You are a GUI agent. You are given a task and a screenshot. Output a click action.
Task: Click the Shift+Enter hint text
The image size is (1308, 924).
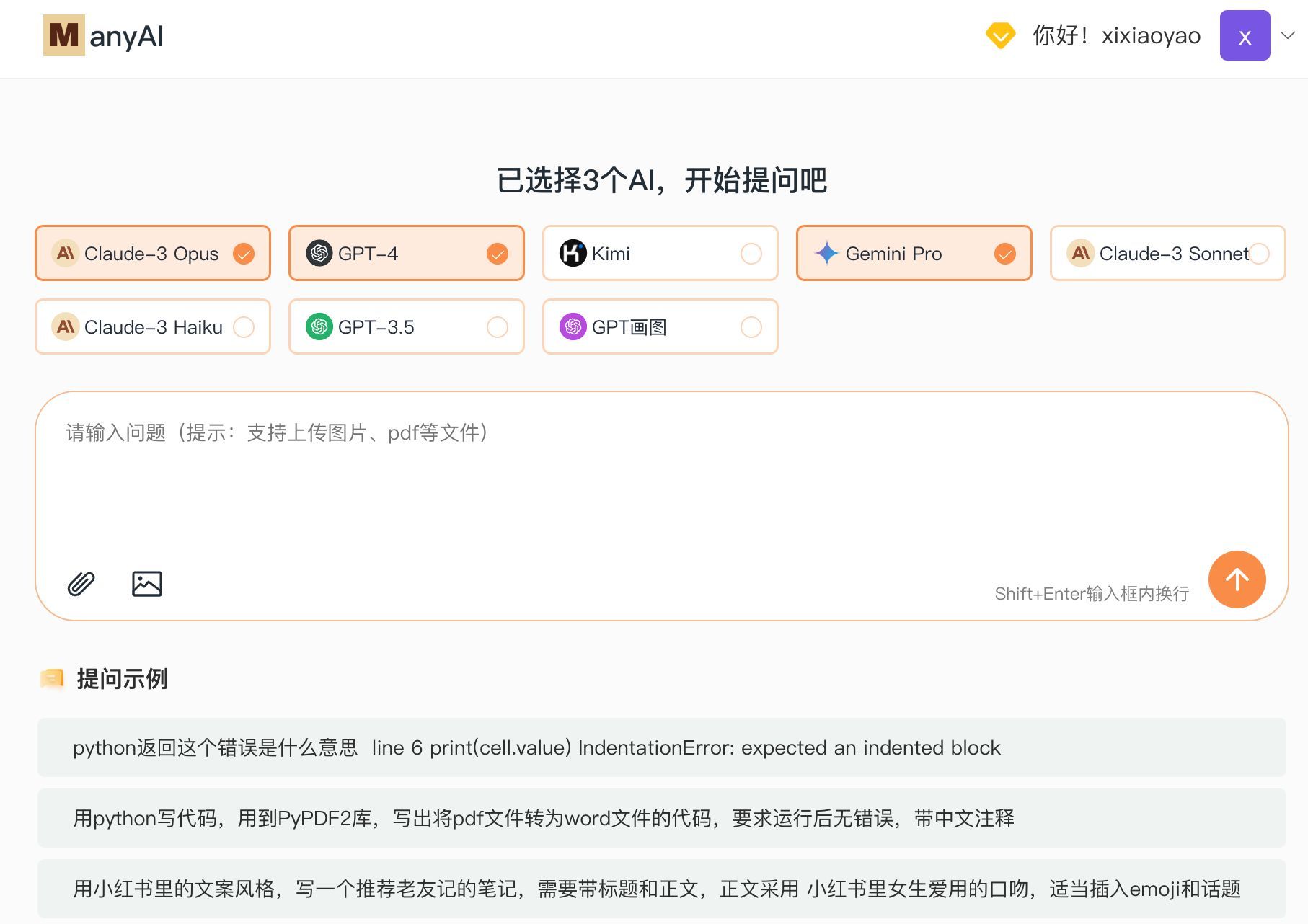coord(1092,593)
